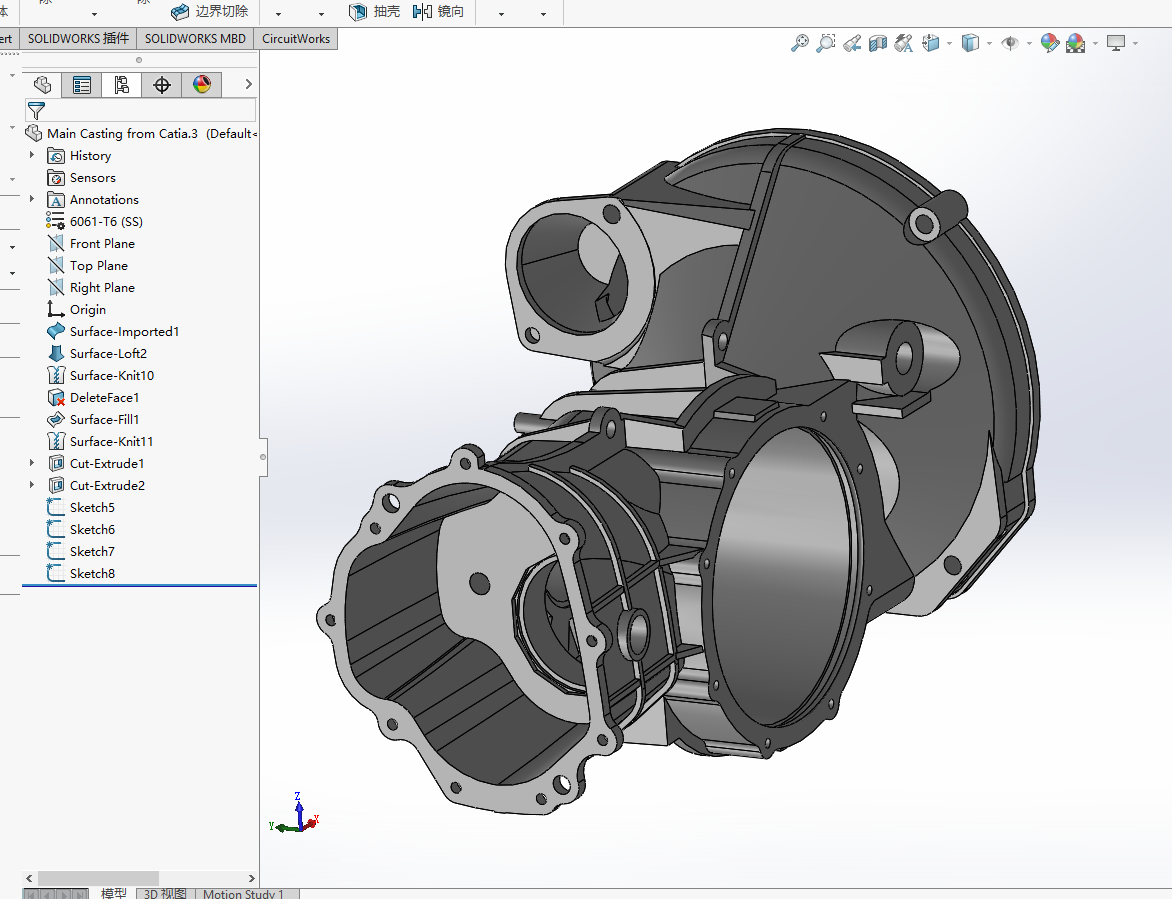Open the Edit Appearance tool

click(1048, 43)
